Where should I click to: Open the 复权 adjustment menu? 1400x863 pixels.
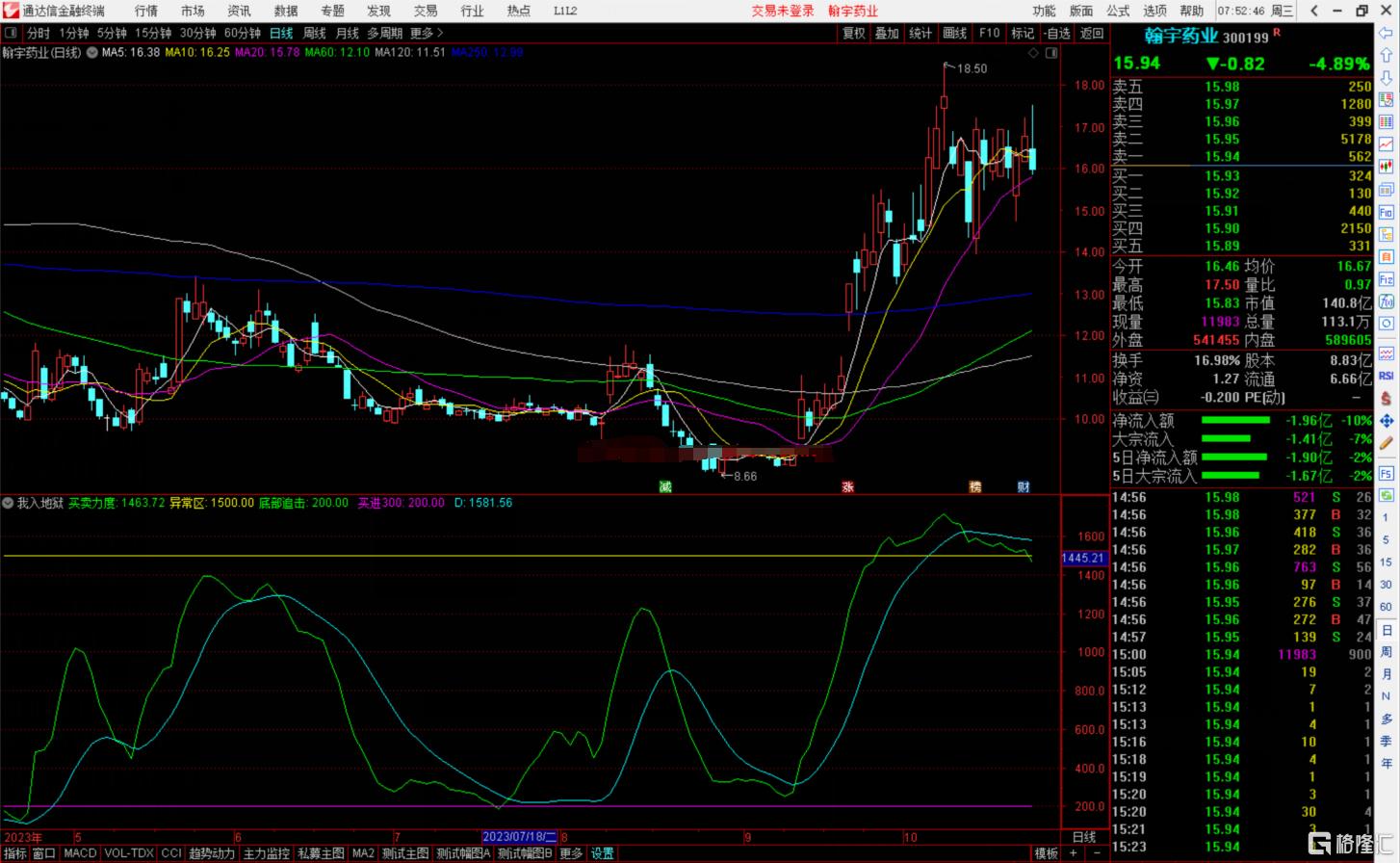coord(854,33)
